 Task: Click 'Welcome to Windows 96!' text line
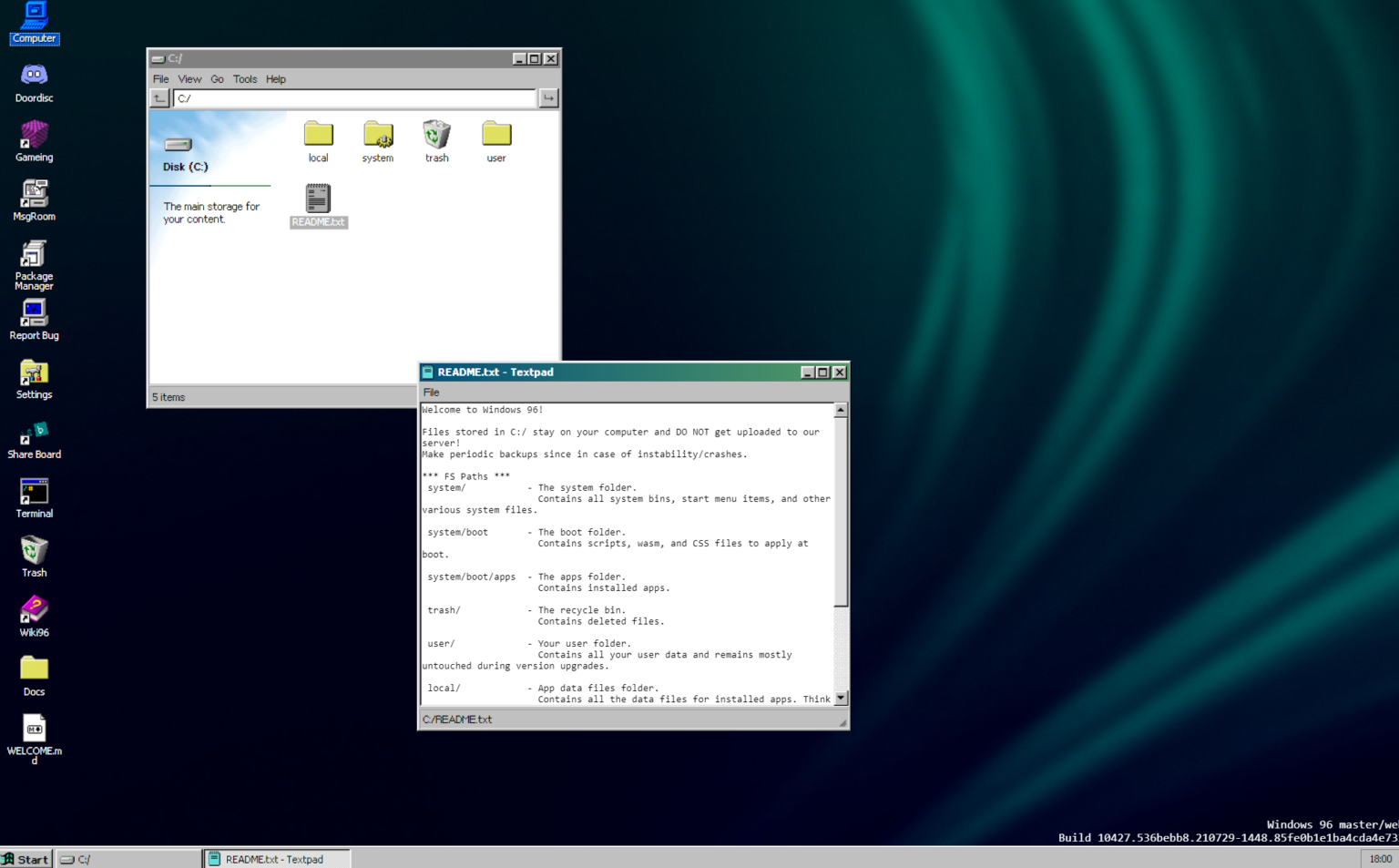[x=483, y=410]
